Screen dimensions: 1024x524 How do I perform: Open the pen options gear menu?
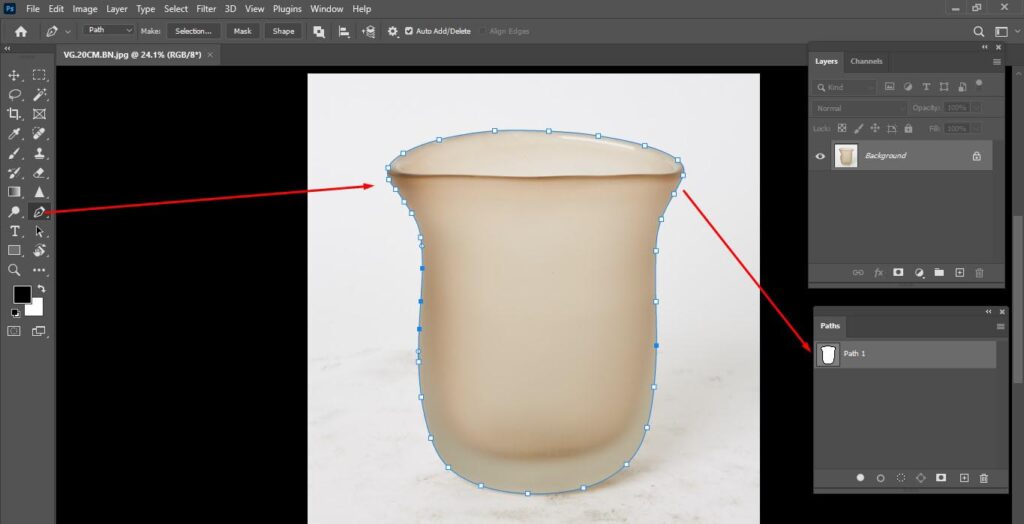coord(392,31)
